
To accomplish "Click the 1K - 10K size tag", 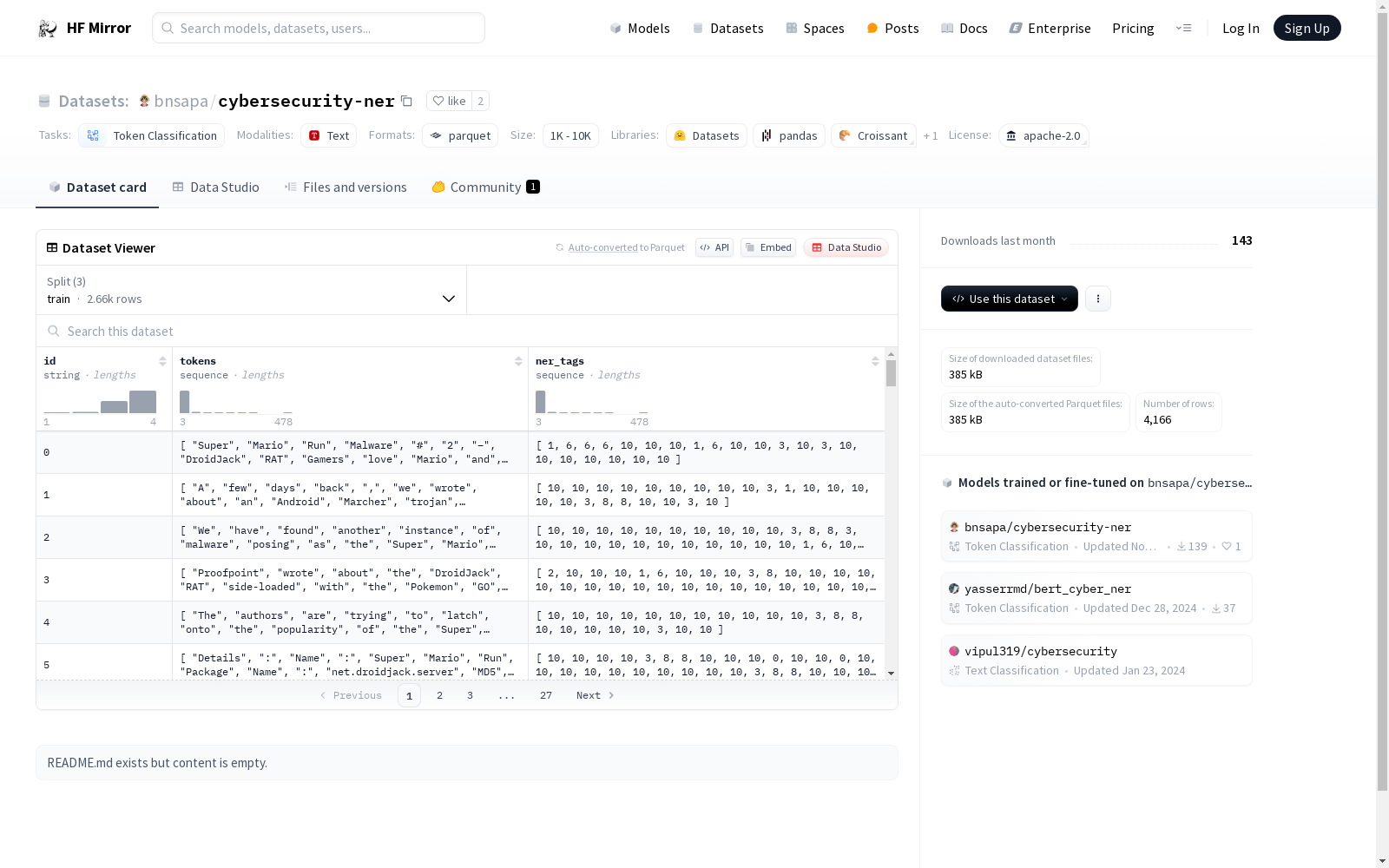I will (x=570, y=135).
